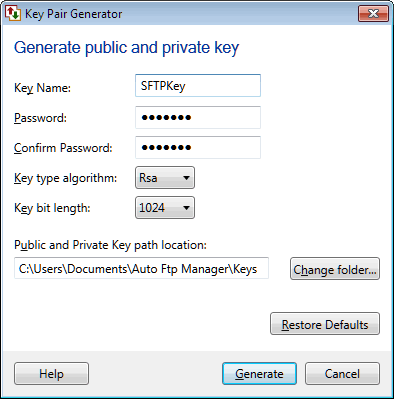
Task: Click the Key Pair Generator app icon
Action: (13, 13)
